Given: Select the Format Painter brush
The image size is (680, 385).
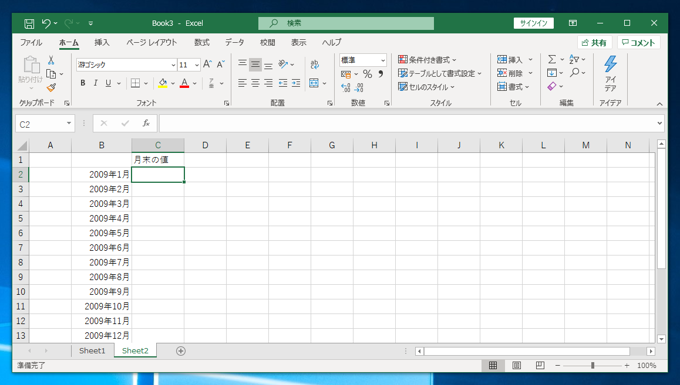Looking at the screenshot, I should pos(51,88).
